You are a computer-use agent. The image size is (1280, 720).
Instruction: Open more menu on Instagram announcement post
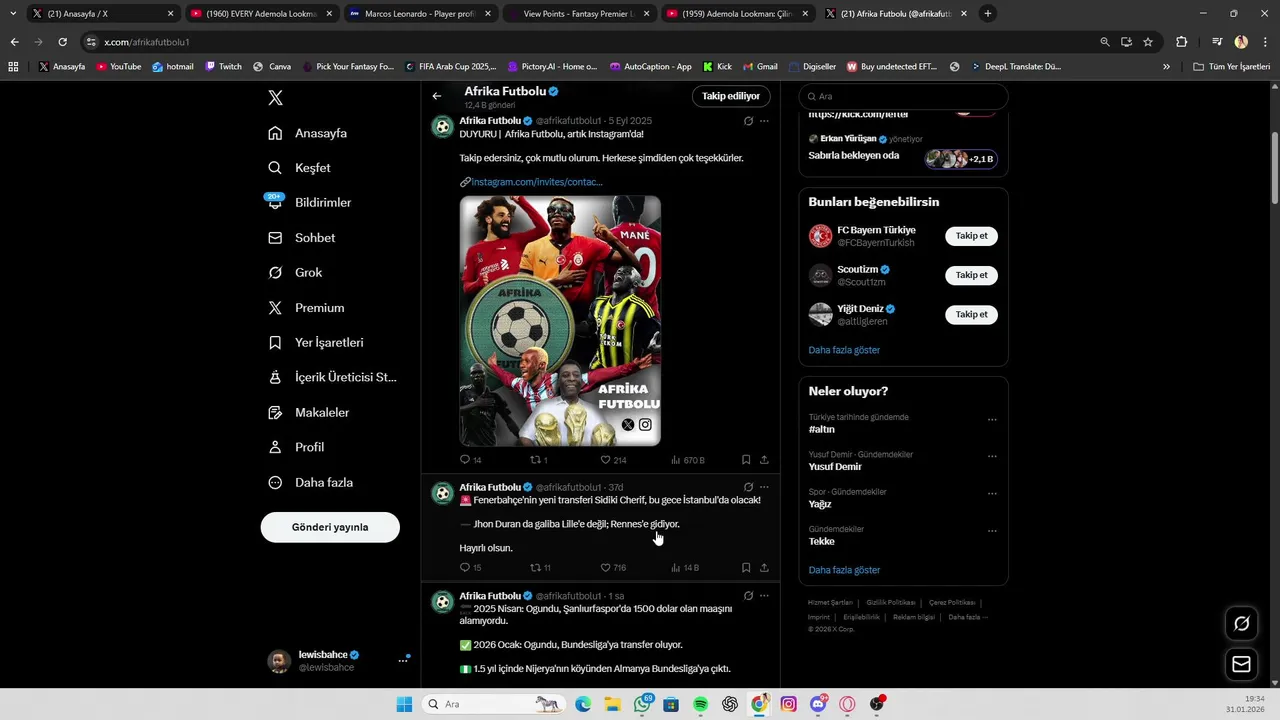764,121
